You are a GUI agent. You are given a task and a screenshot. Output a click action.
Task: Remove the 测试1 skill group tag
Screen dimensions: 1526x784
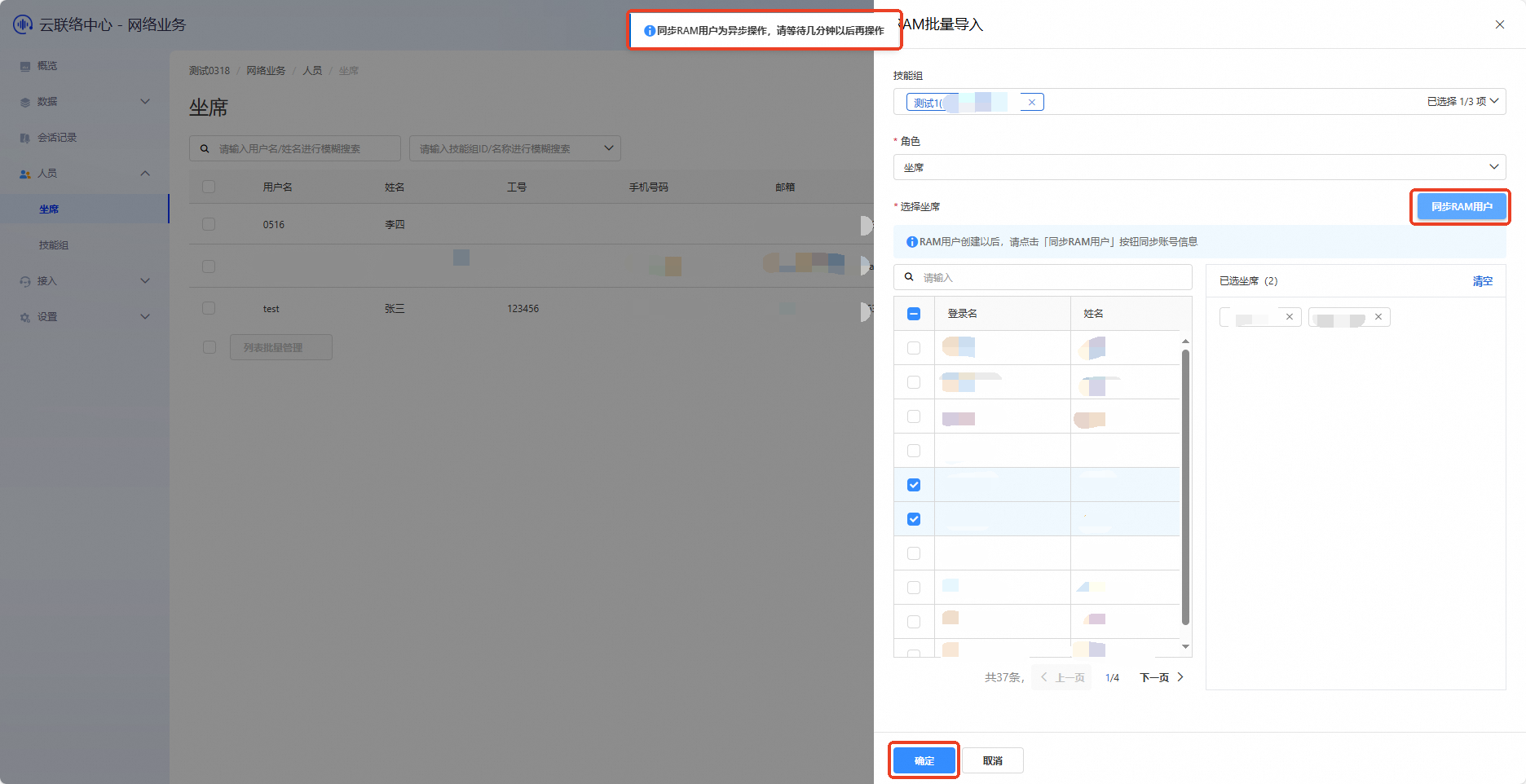(1032, 103)
